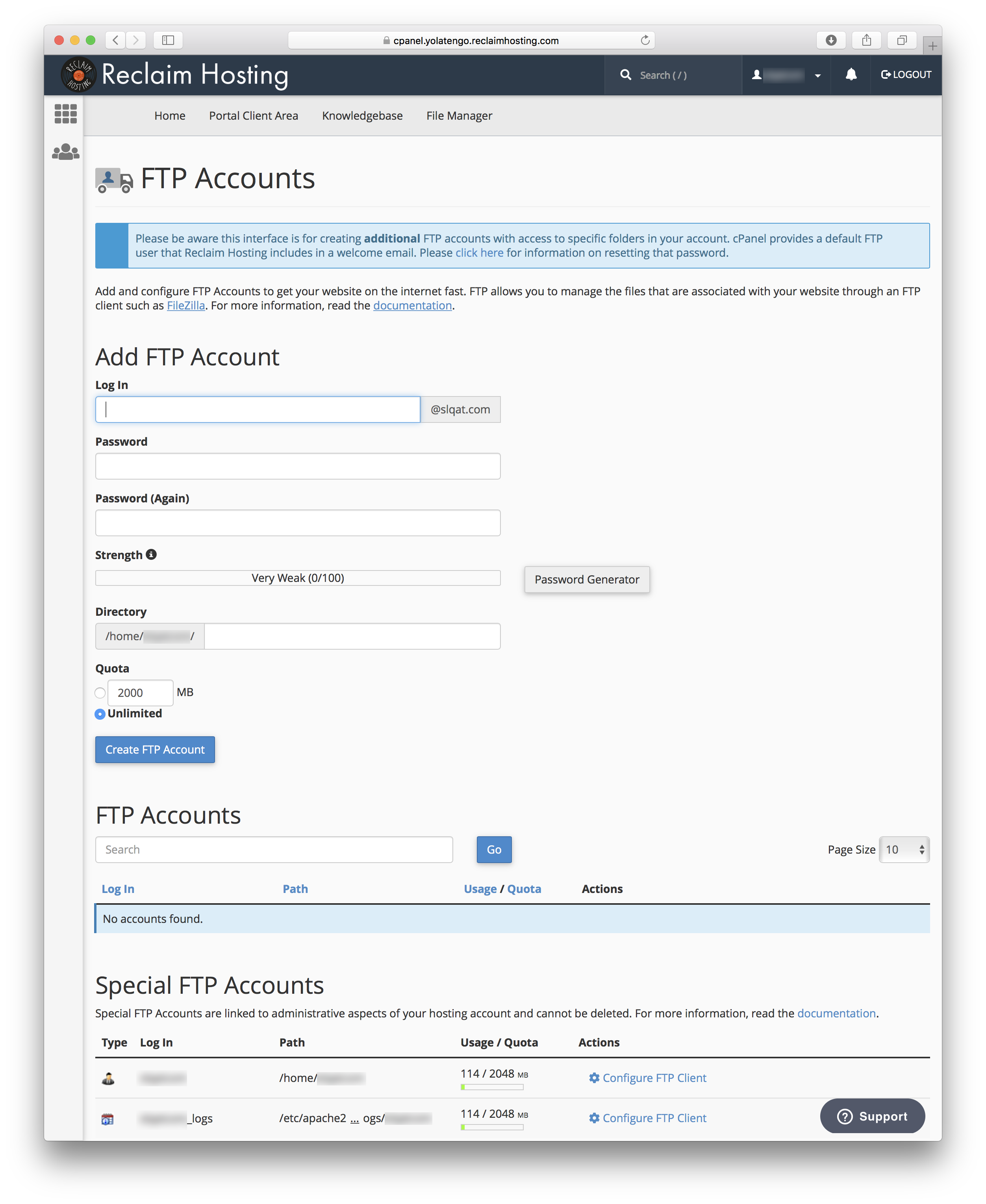The width and height of the screenshot is (986, 1204).
Task: Select the 2000 MB quota radio button
Action: point(99,692)
